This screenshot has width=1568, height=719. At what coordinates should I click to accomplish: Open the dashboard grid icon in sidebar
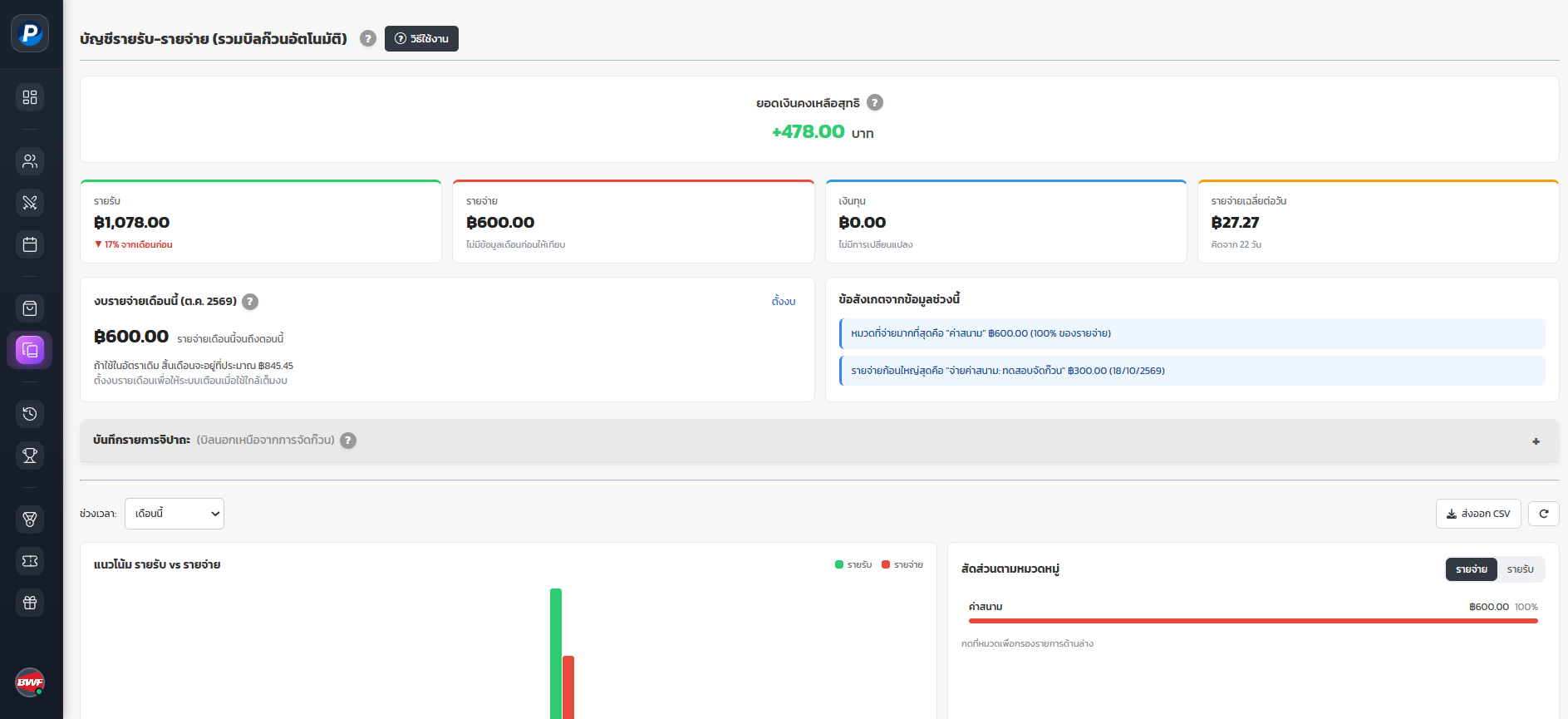click(30, 97)
